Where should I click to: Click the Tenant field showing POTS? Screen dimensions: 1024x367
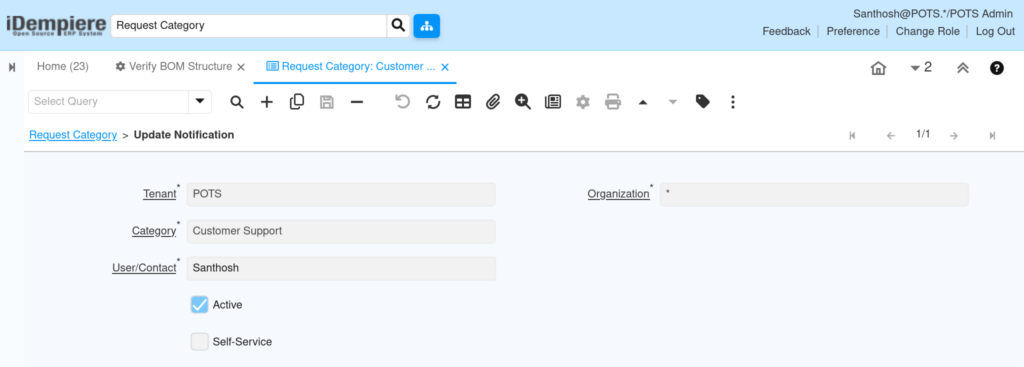(341, 195)
